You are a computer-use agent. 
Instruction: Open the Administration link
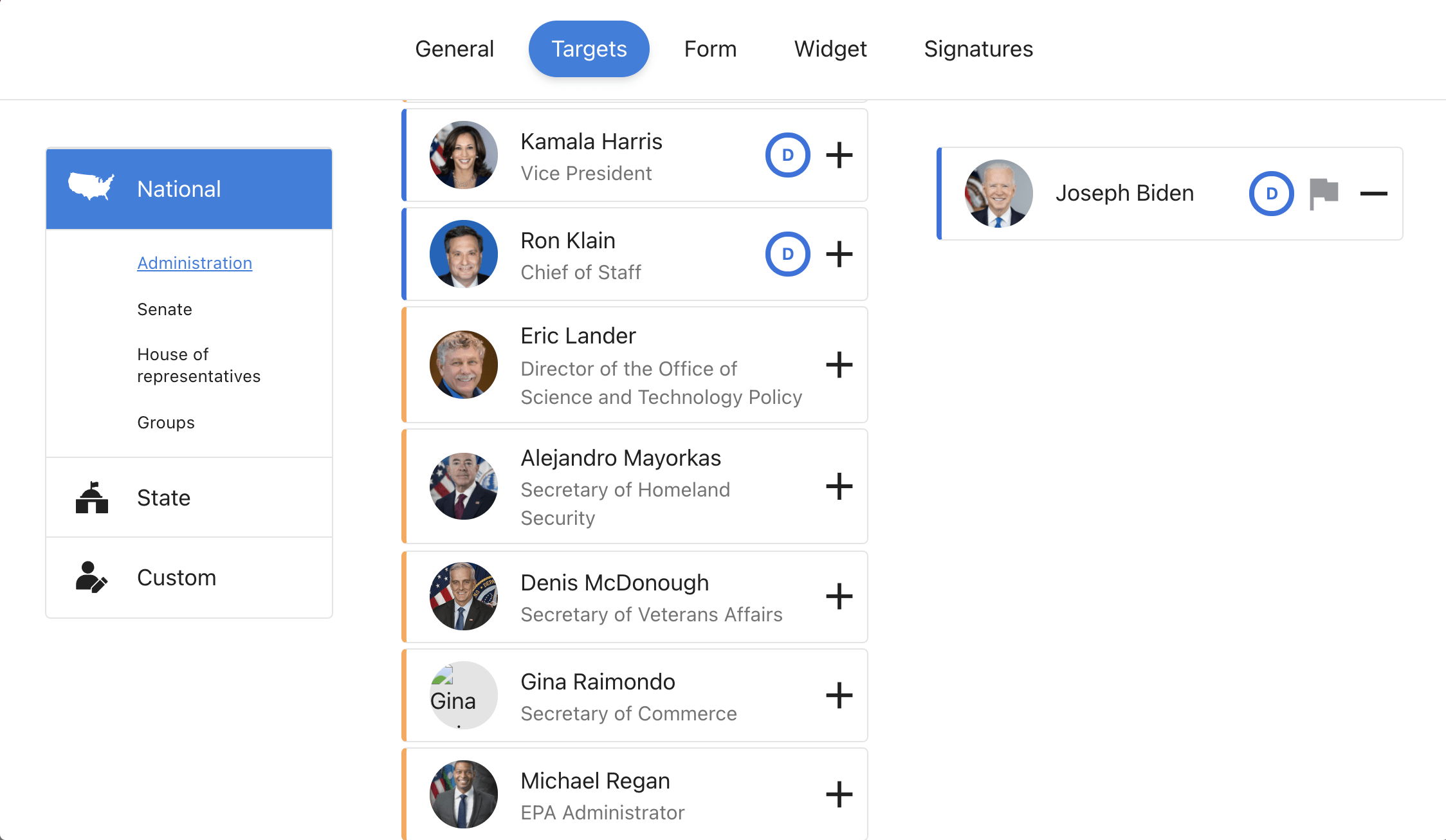[x=194, y=263]
